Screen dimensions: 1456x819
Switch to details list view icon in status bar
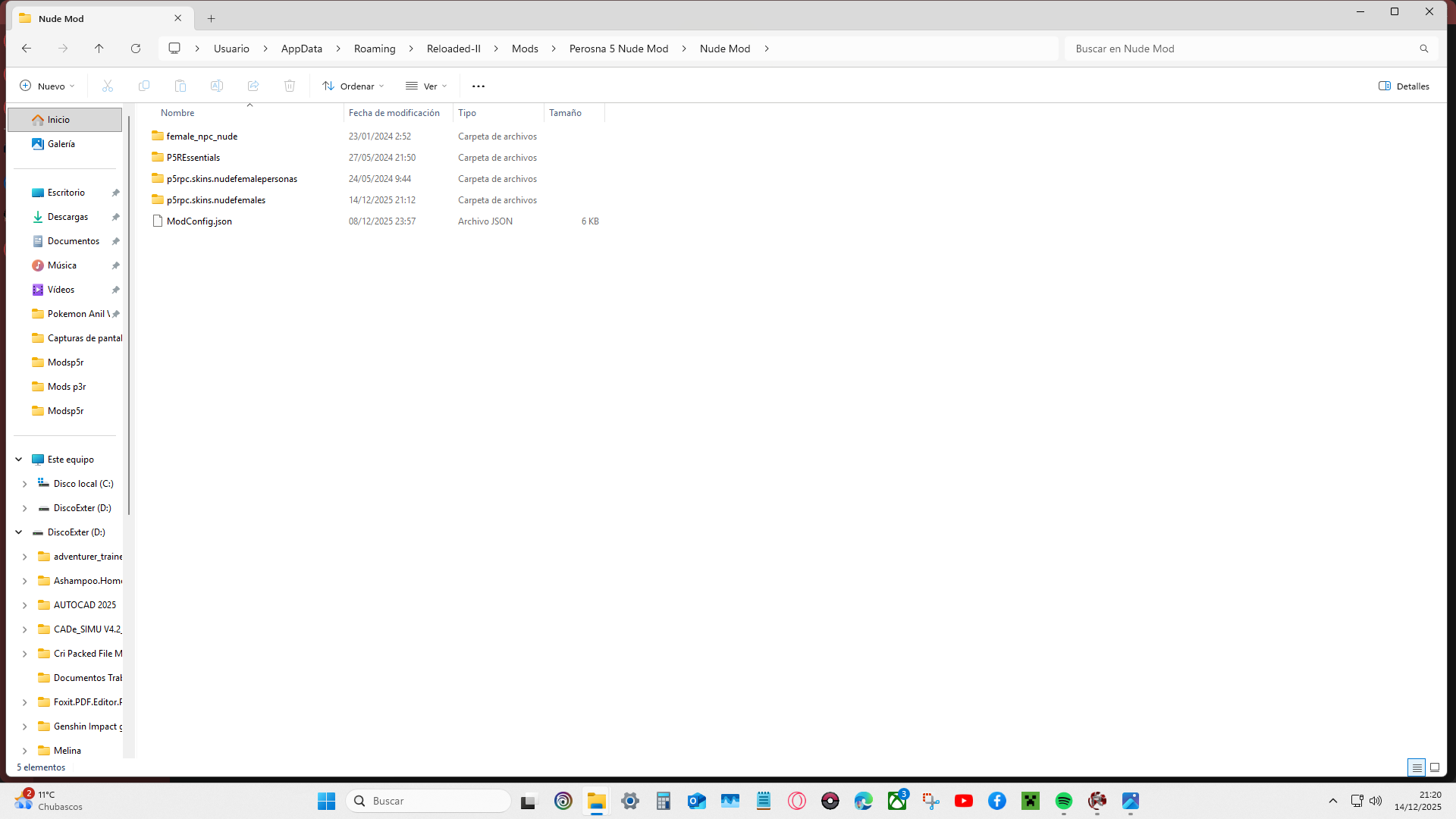click(x=1416, y=767)
